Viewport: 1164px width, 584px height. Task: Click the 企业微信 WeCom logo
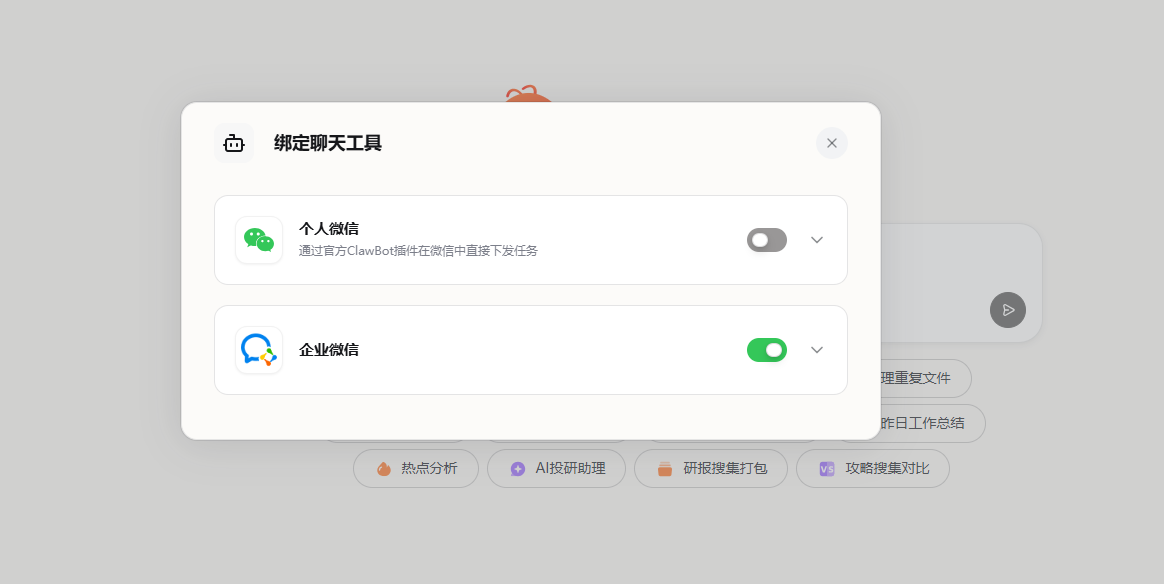coord(259,350)
